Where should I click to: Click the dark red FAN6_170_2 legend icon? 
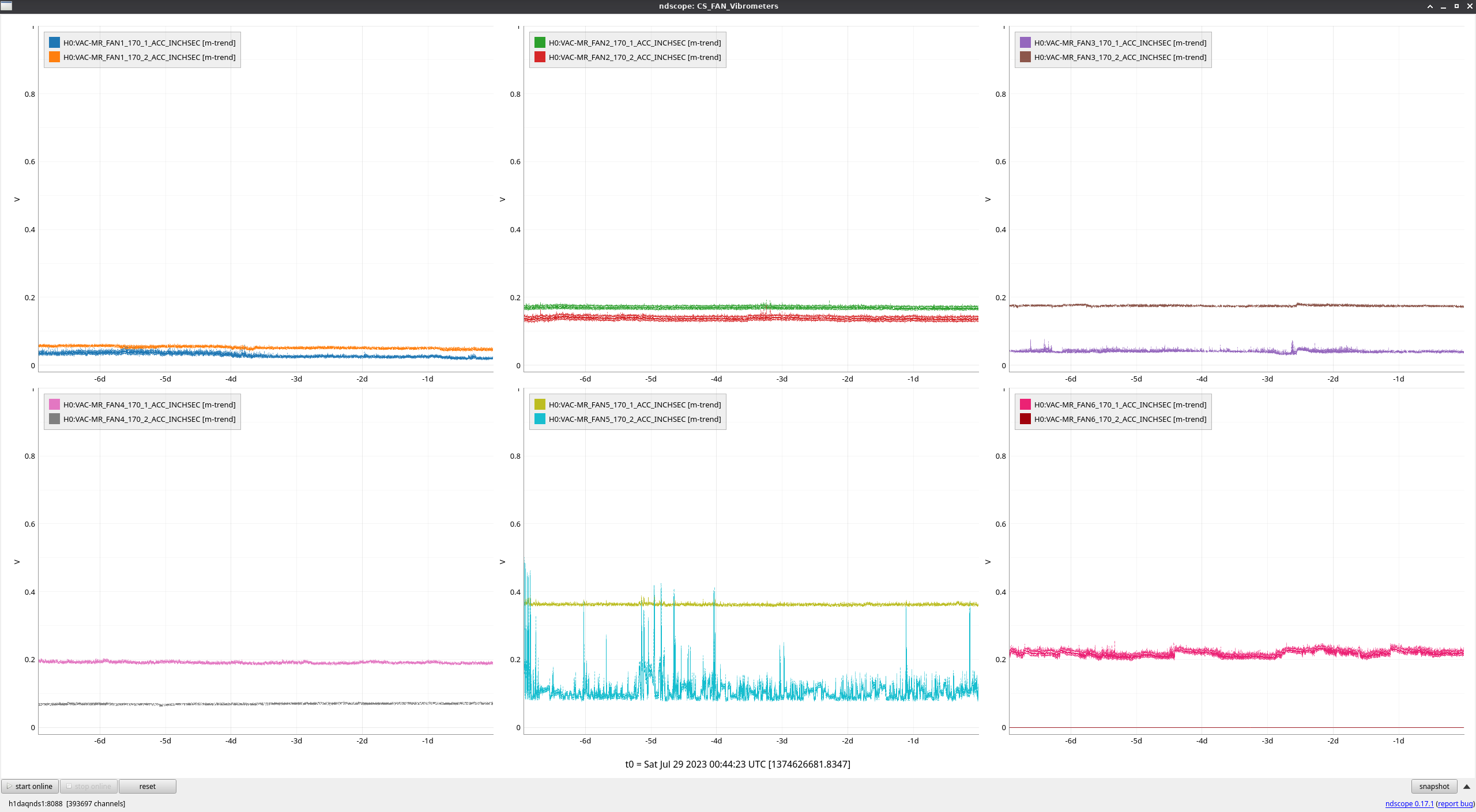tap(1025, 419)
